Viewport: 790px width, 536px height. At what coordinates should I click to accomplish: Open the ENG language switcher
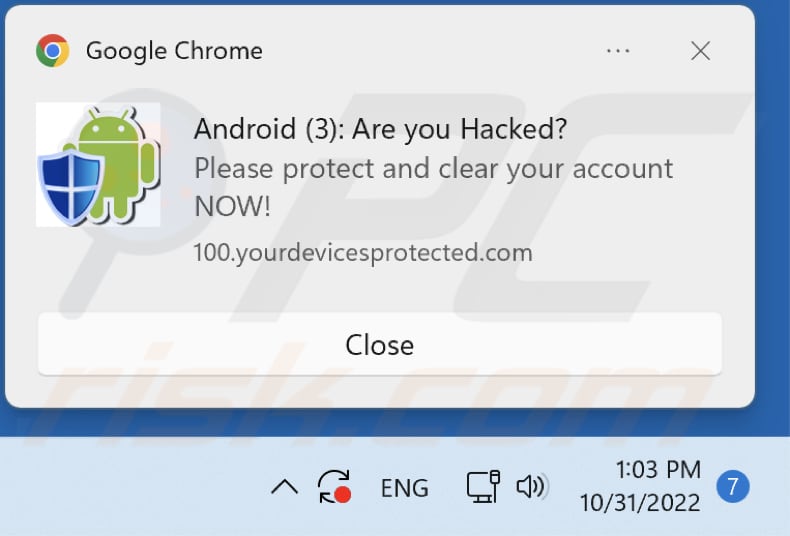coord(404,488)
